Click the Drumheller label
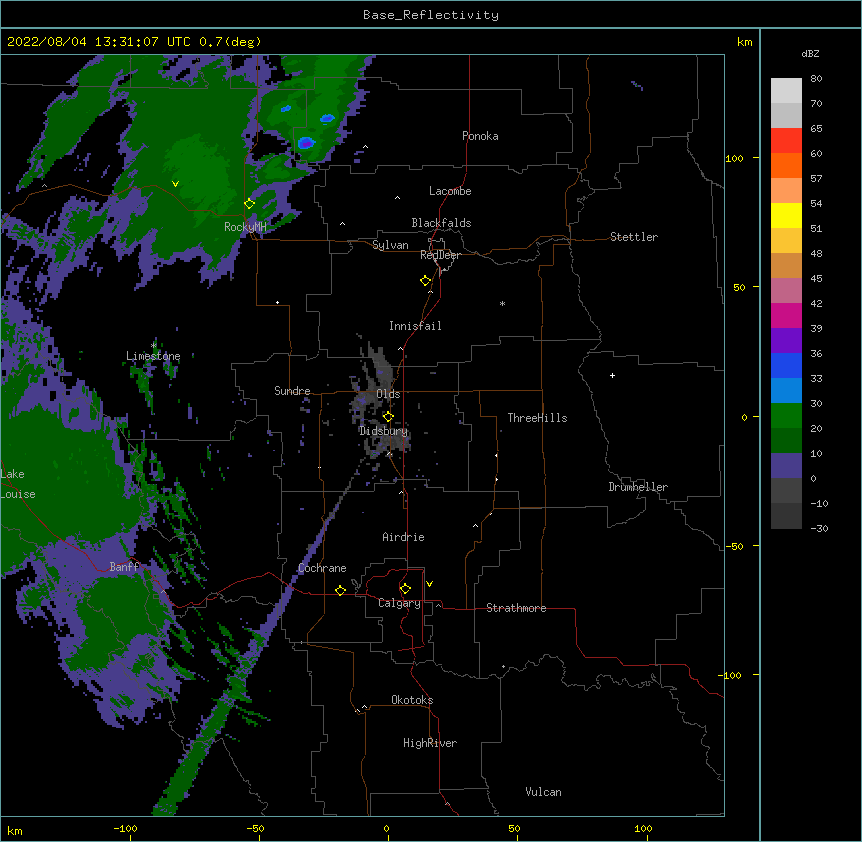This screenshot has height=842, width=862. [x=638, y=487]
